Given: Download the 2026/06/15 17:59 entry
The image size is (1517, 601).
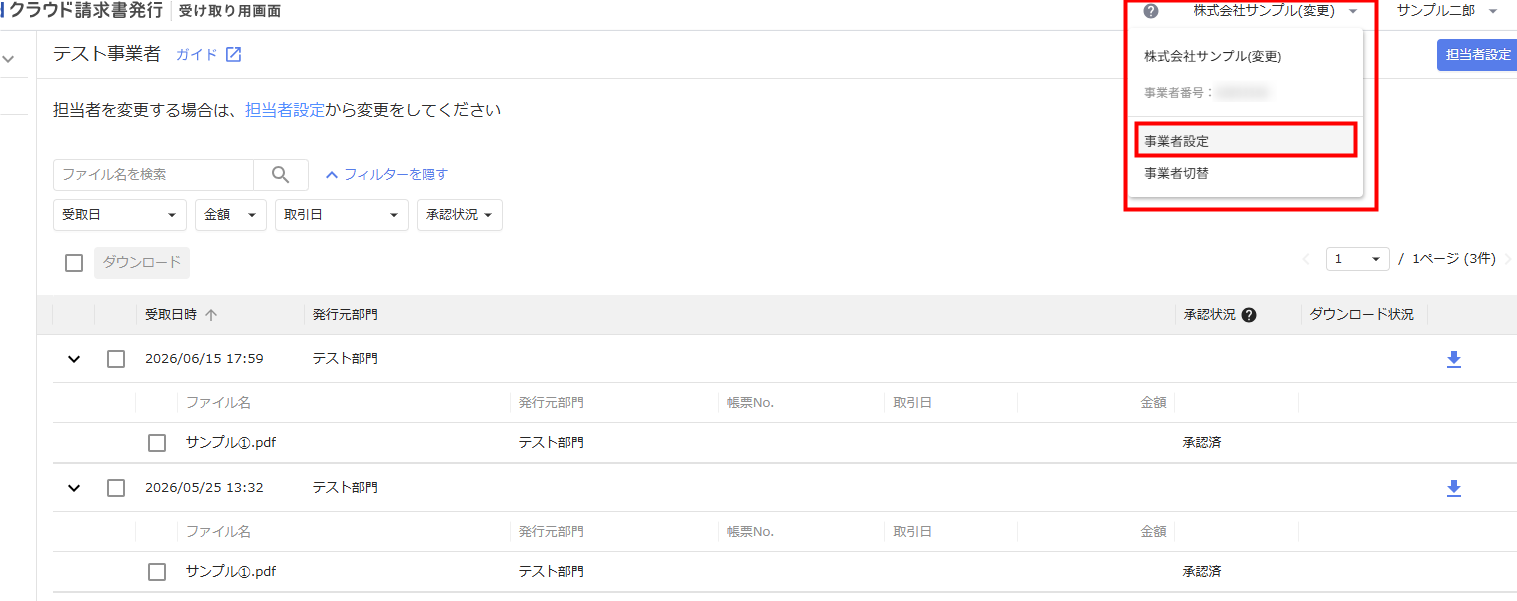Looking at the screenshot, I should pos(1454,359).
